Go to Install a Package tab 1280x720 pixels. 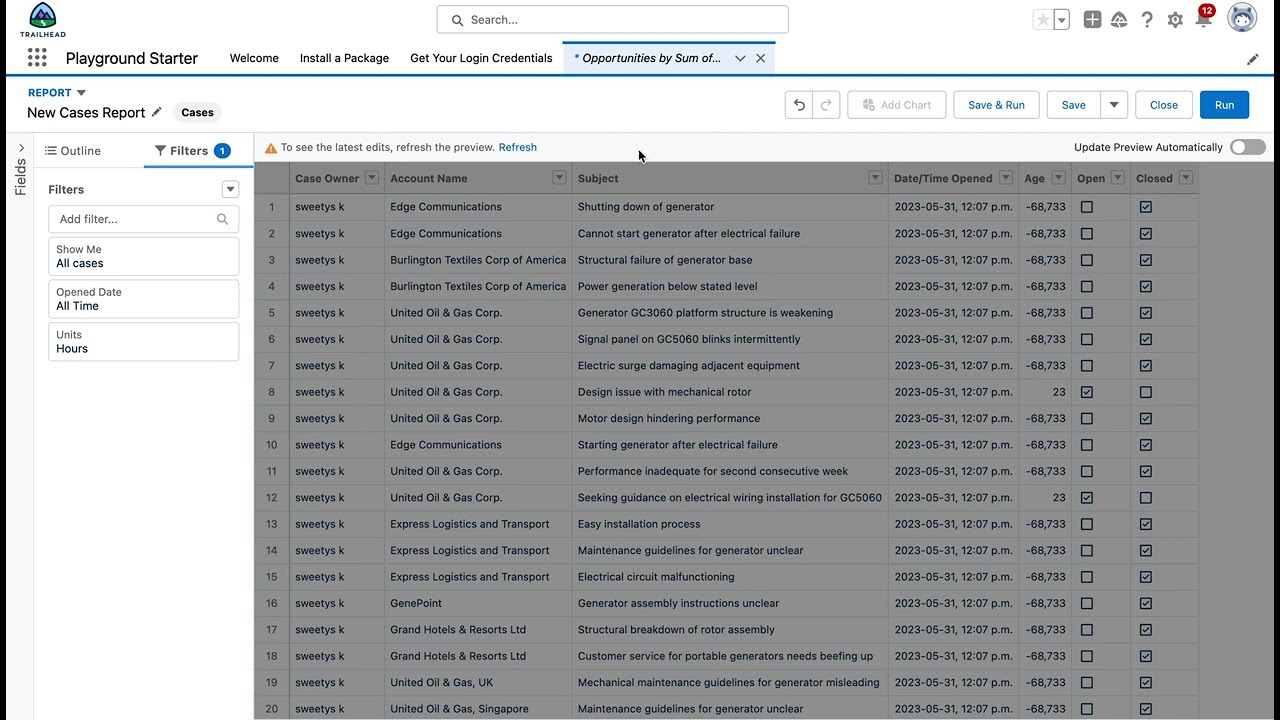pyautogui.click(x=344, y=58)
